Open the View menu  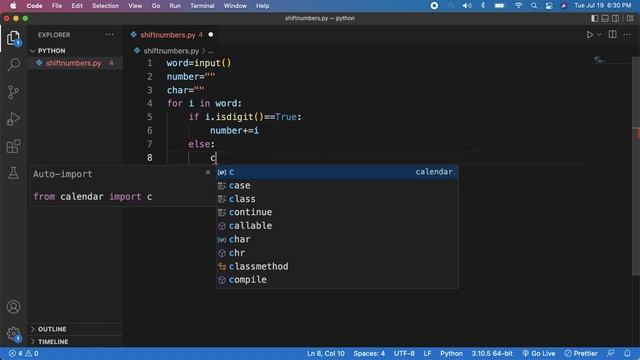tap(135, 6)
